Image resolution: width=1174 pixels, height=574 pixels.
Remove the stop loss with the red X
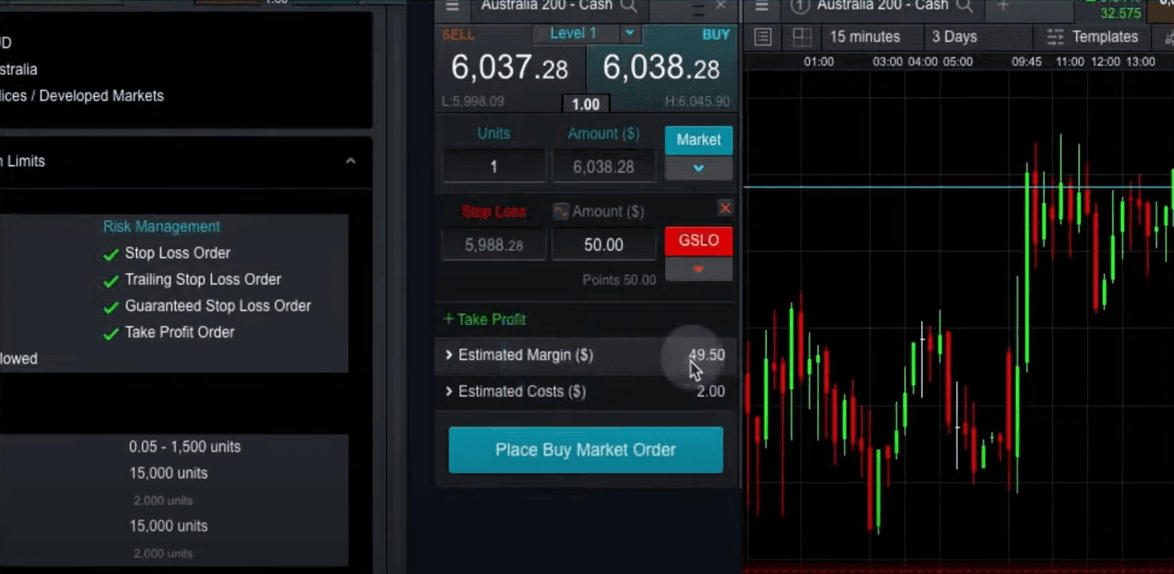[725, 208]
